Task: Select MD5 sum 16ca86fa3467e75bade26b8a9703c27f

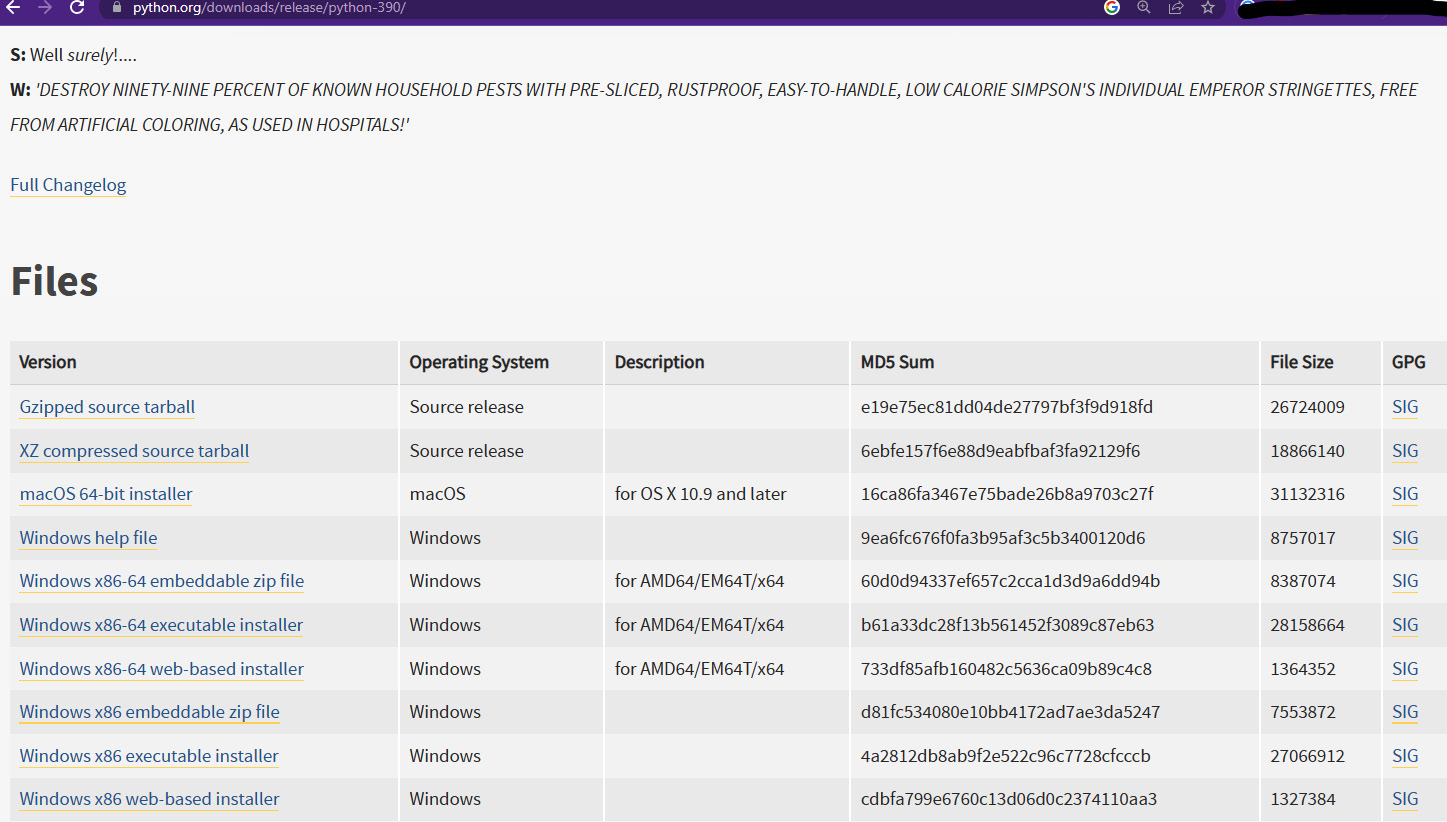Action: pos(1007,494)
